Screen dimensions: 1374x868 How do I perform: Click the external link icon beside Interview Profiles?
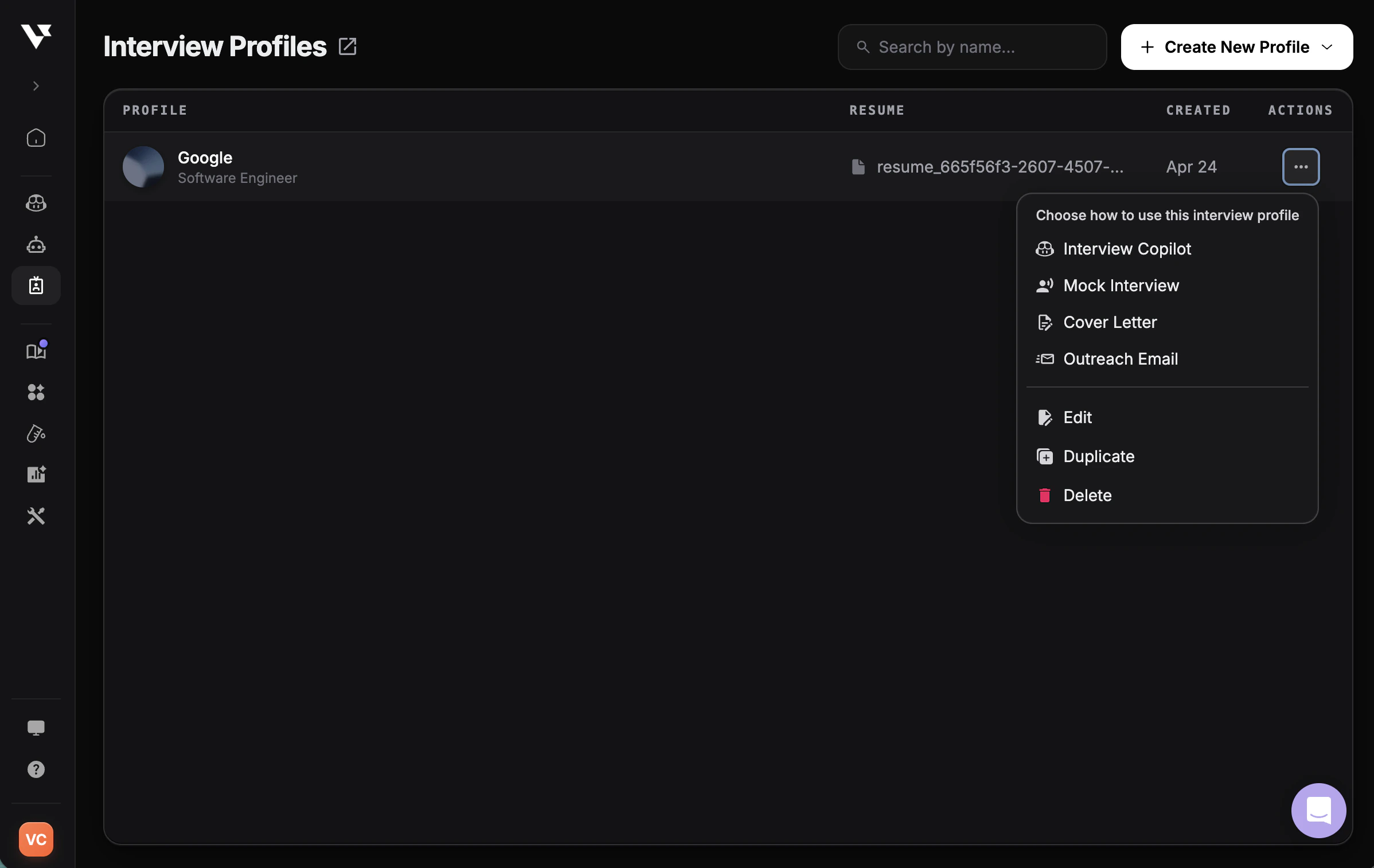coord(348,46)
